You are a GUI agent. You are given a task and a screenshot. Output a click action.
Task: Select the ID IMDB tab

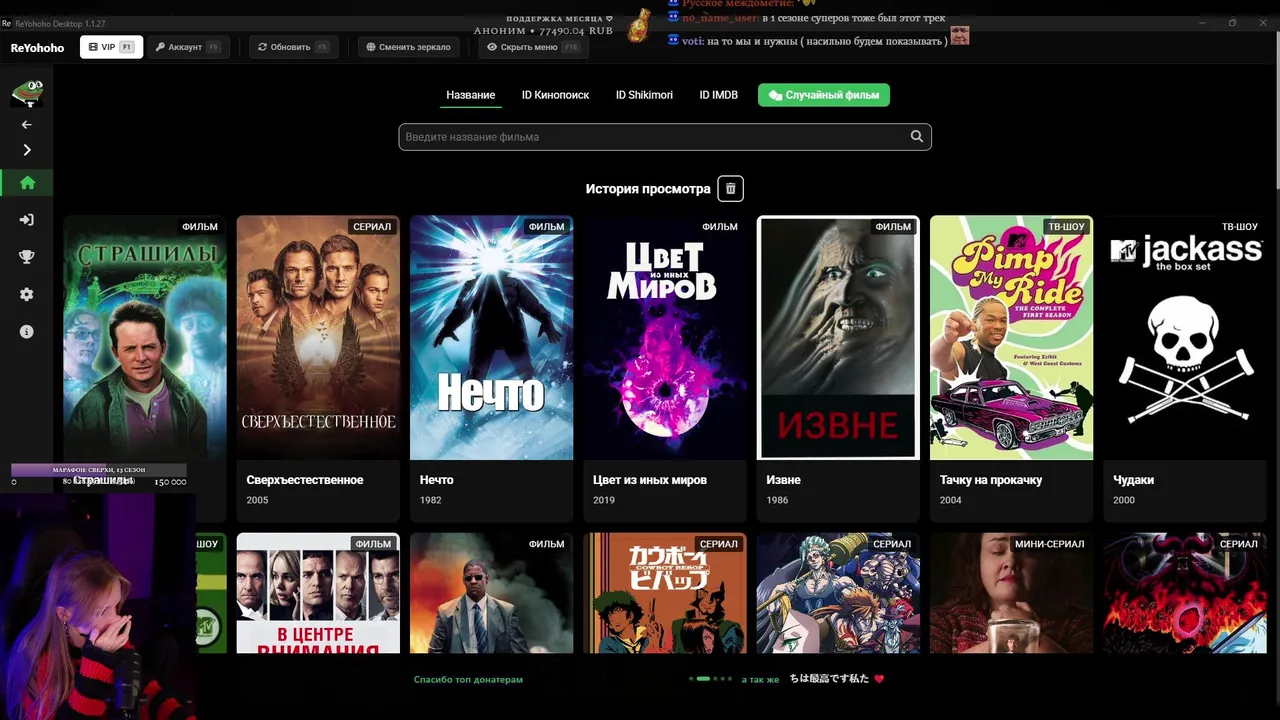(x=718, y=95)
